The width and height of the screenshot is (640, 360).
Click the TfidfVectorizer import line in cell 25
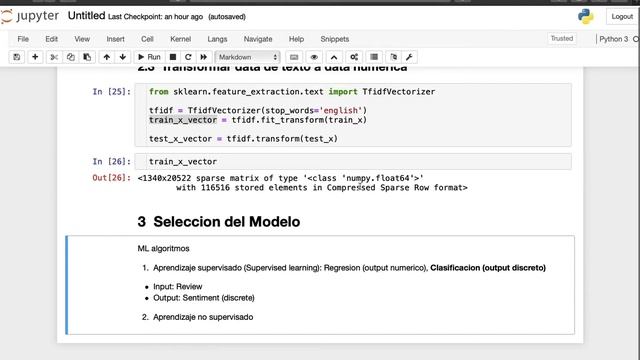[292, 92]
